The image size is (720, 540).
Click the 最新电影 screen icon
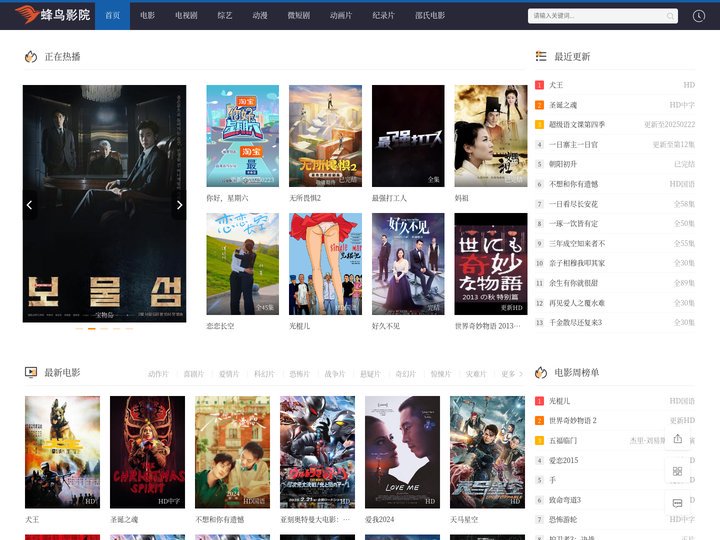[x=31, y=372]
